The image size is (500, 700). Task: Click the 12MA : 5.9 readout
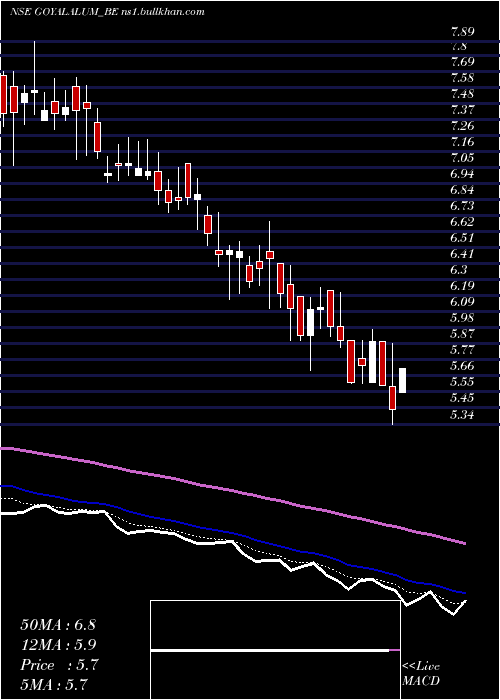tap(58, 645)
